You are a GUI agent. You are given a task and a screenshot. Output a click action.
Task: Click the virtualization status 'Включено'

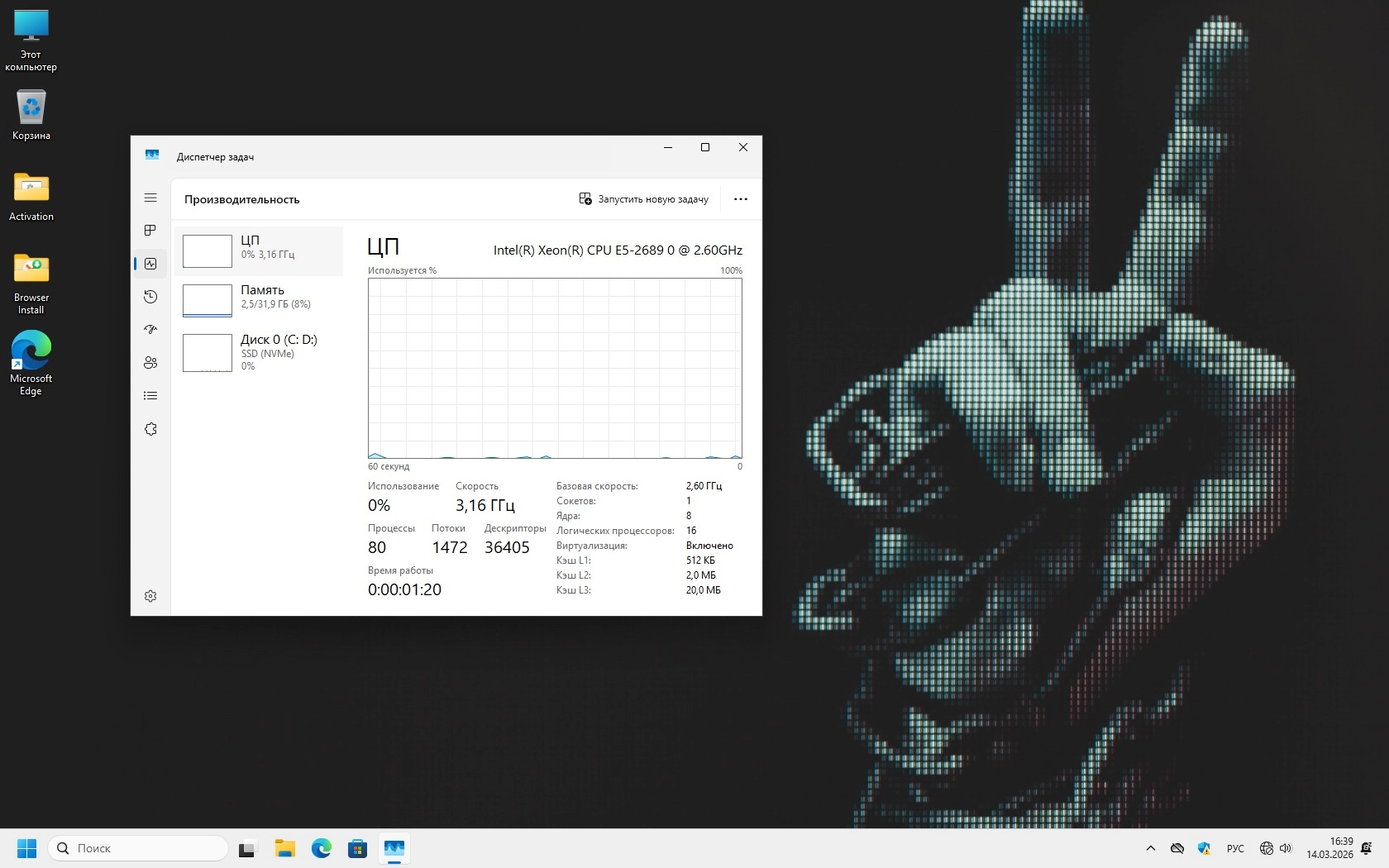click(709, 546)
